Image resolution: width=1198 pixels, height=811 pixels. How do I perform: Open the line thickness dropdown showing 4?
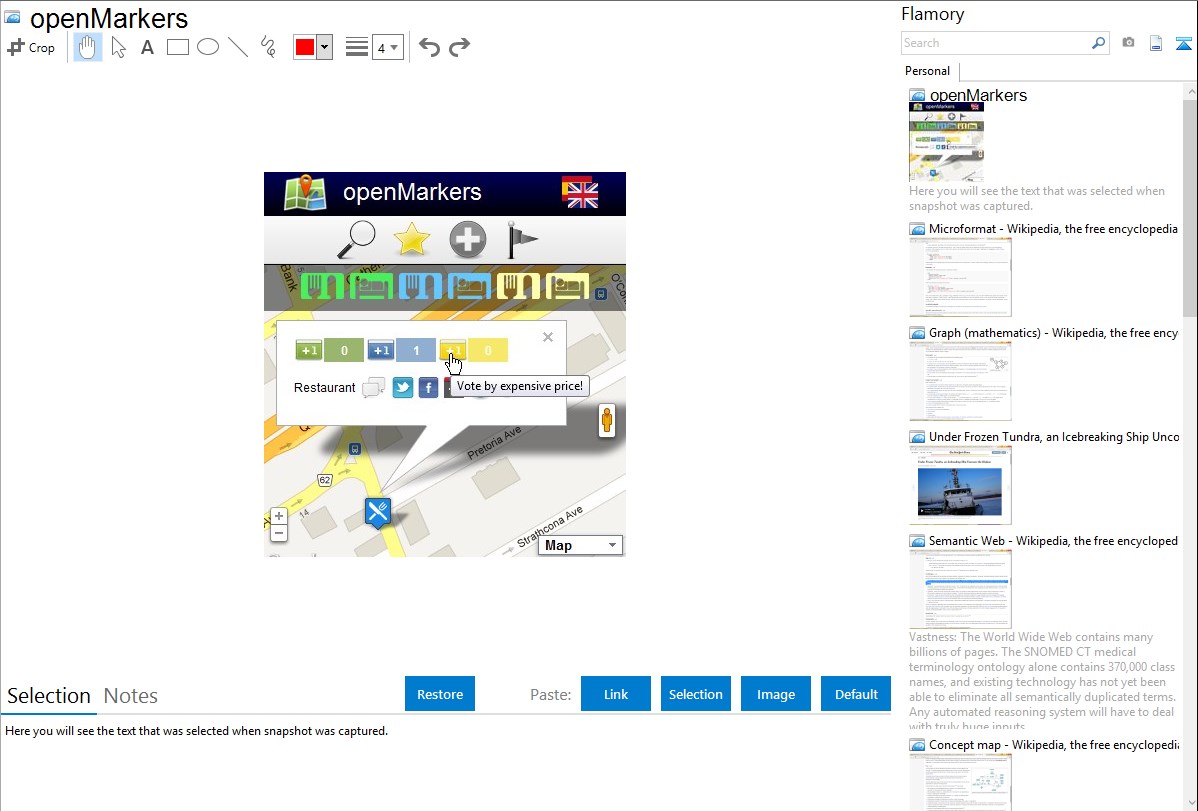click(387, 47)
